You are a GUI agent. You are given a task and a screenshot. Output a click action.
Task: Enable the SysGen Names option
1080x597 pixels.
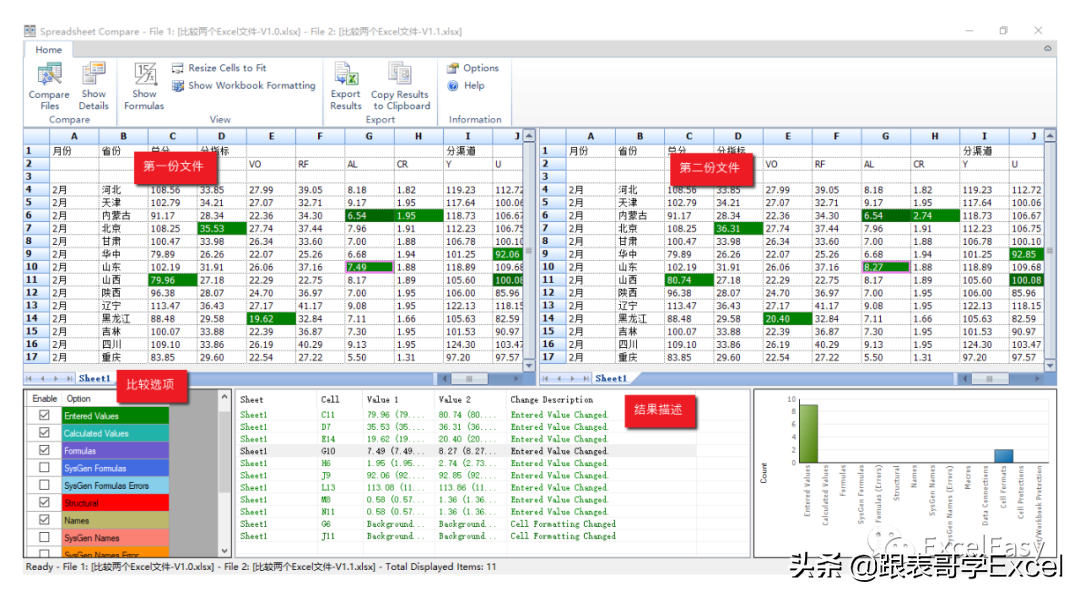[x=44, y=537]
